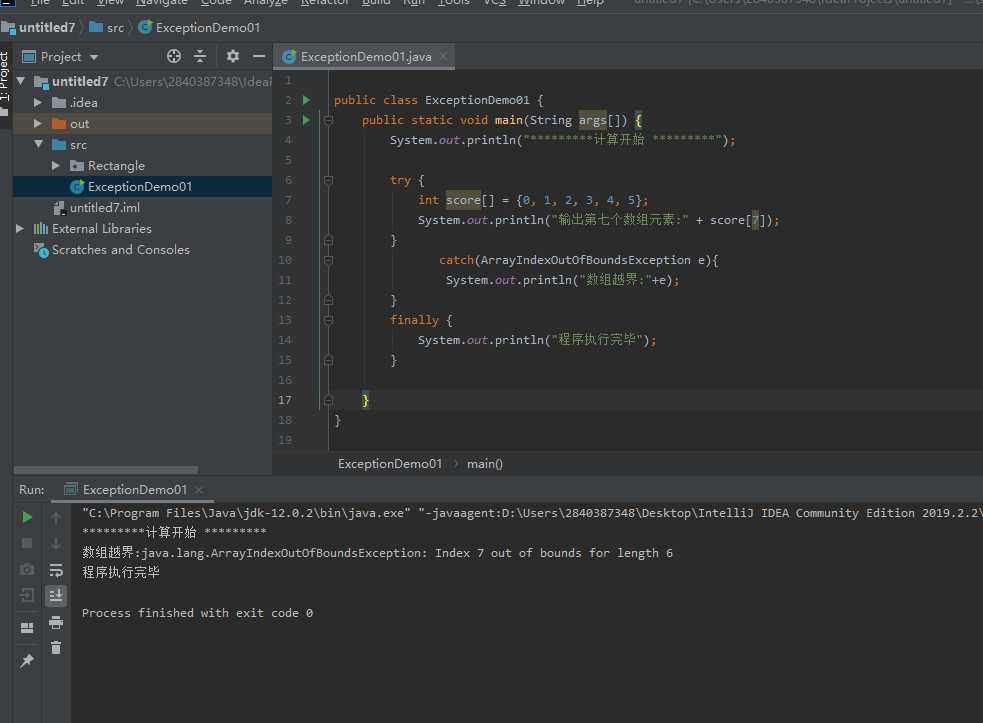Expand External Libraries node
This screenshot has height=723, width=983.
[x=20, y=228]
